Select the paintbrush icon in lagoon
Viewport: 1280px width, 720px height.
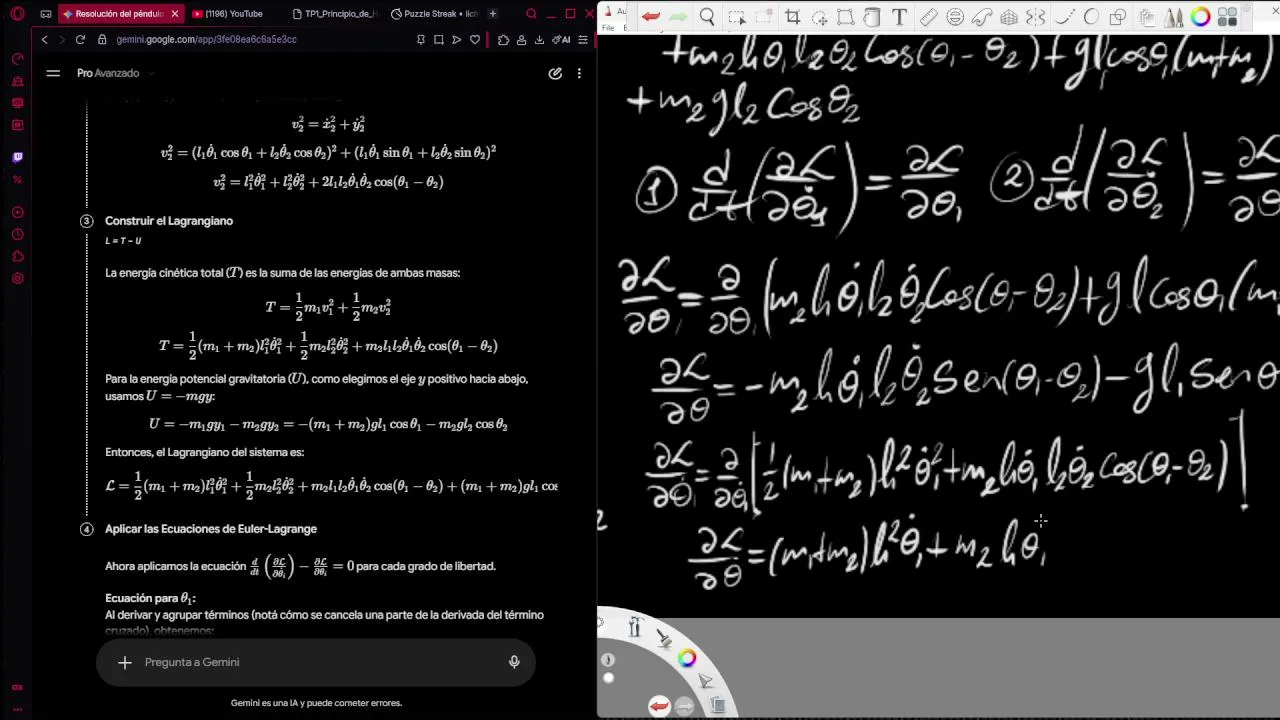pyautogui.click(x=664, y=638)
